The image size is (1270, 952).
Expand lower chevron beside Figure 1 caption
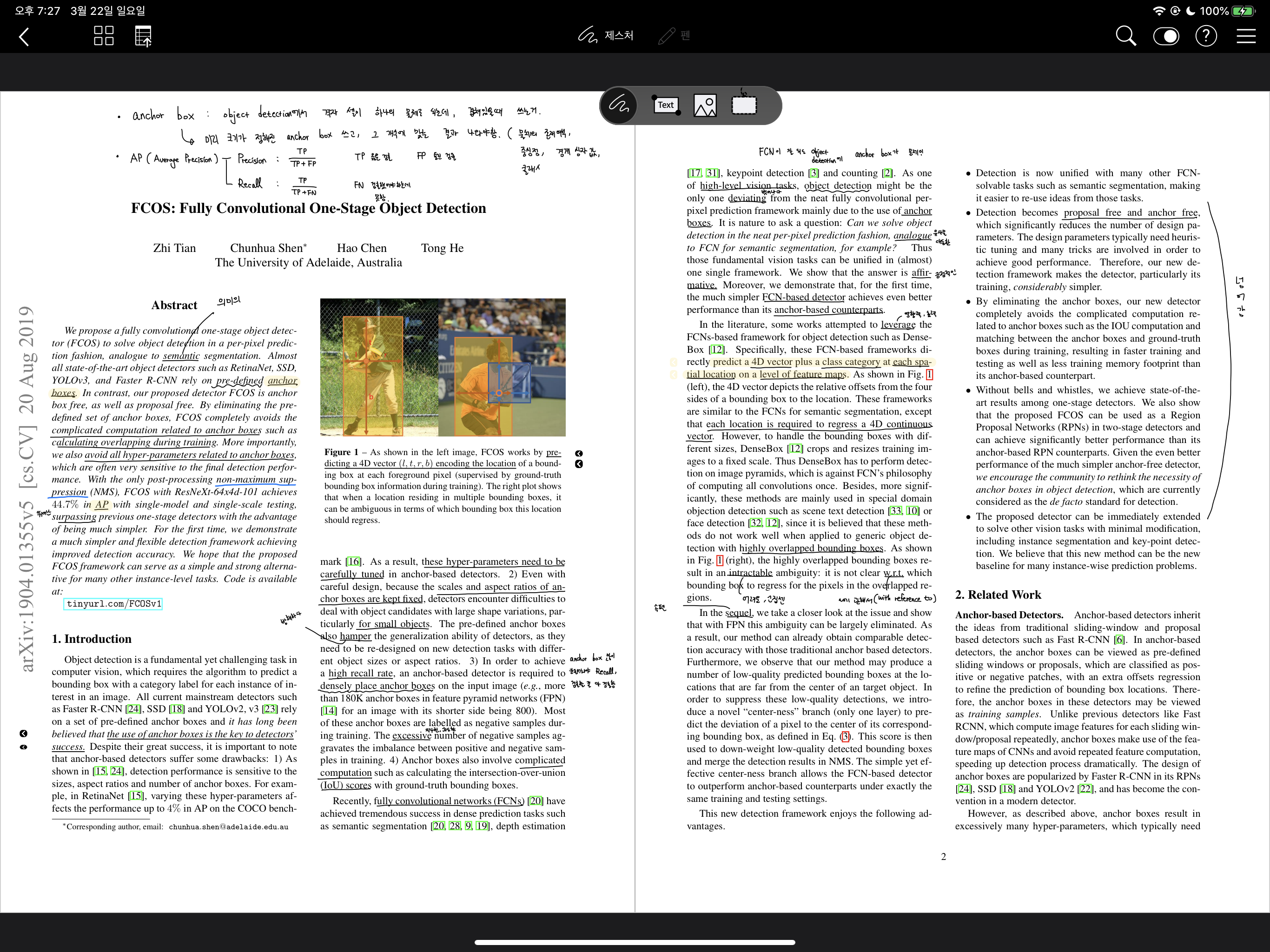[579, 464]
